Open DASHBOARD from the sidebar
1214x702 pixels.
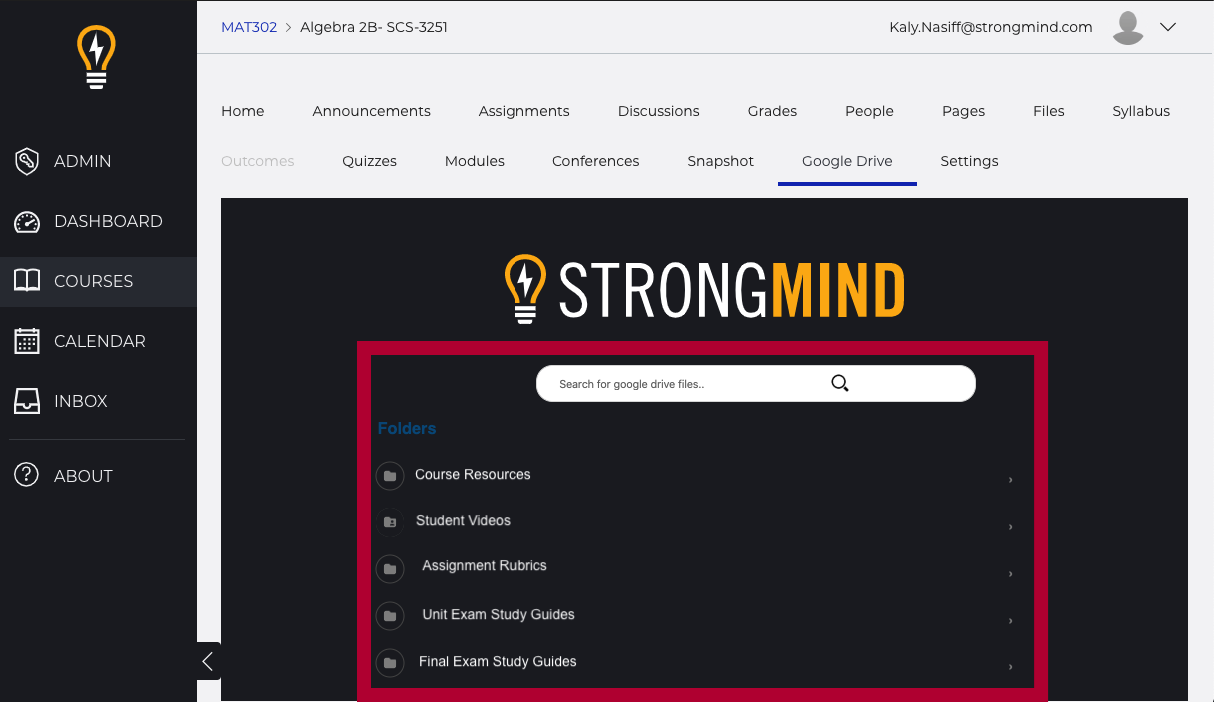(x=98, y=221)
